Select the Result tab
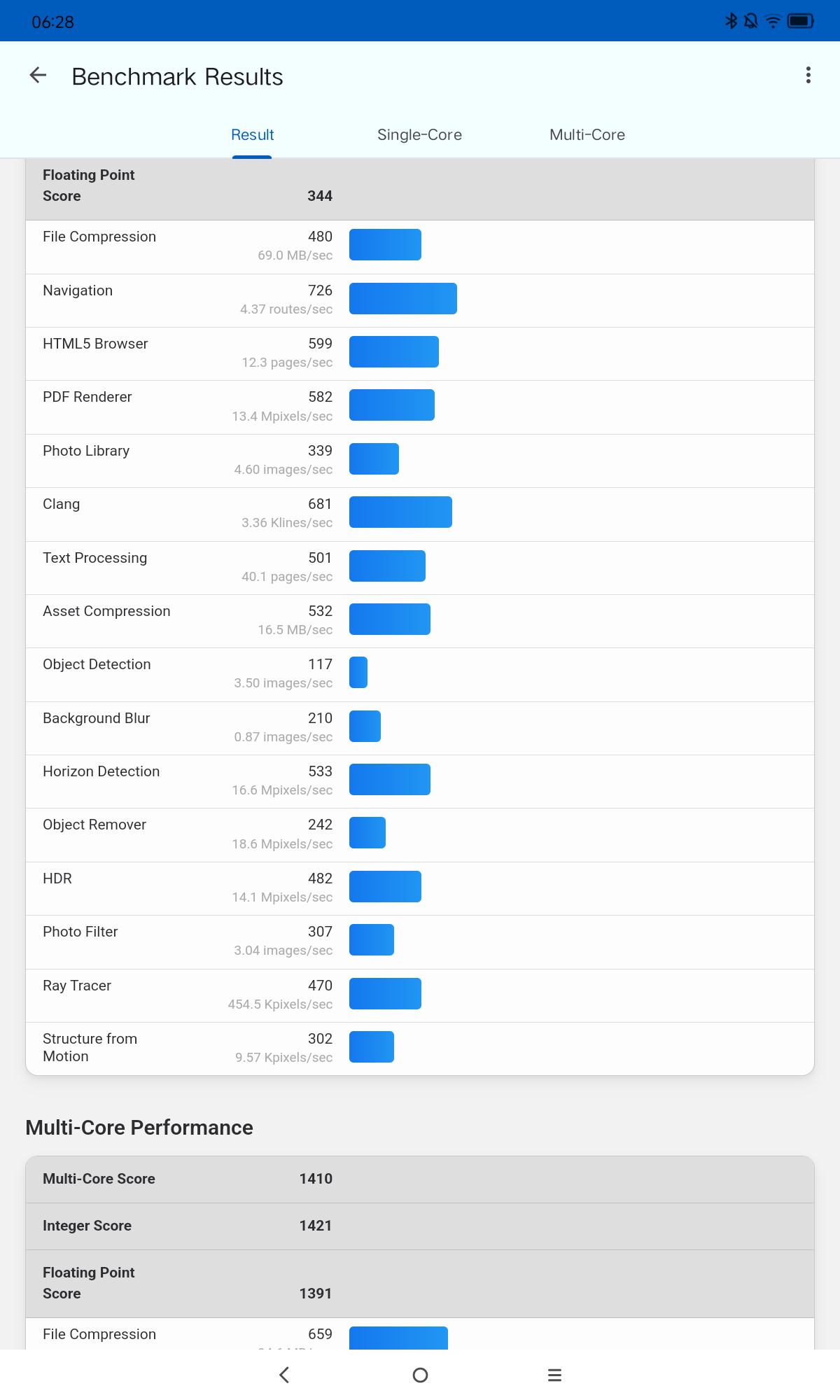This screenshot has width=840, height=1400. [252, 134]
